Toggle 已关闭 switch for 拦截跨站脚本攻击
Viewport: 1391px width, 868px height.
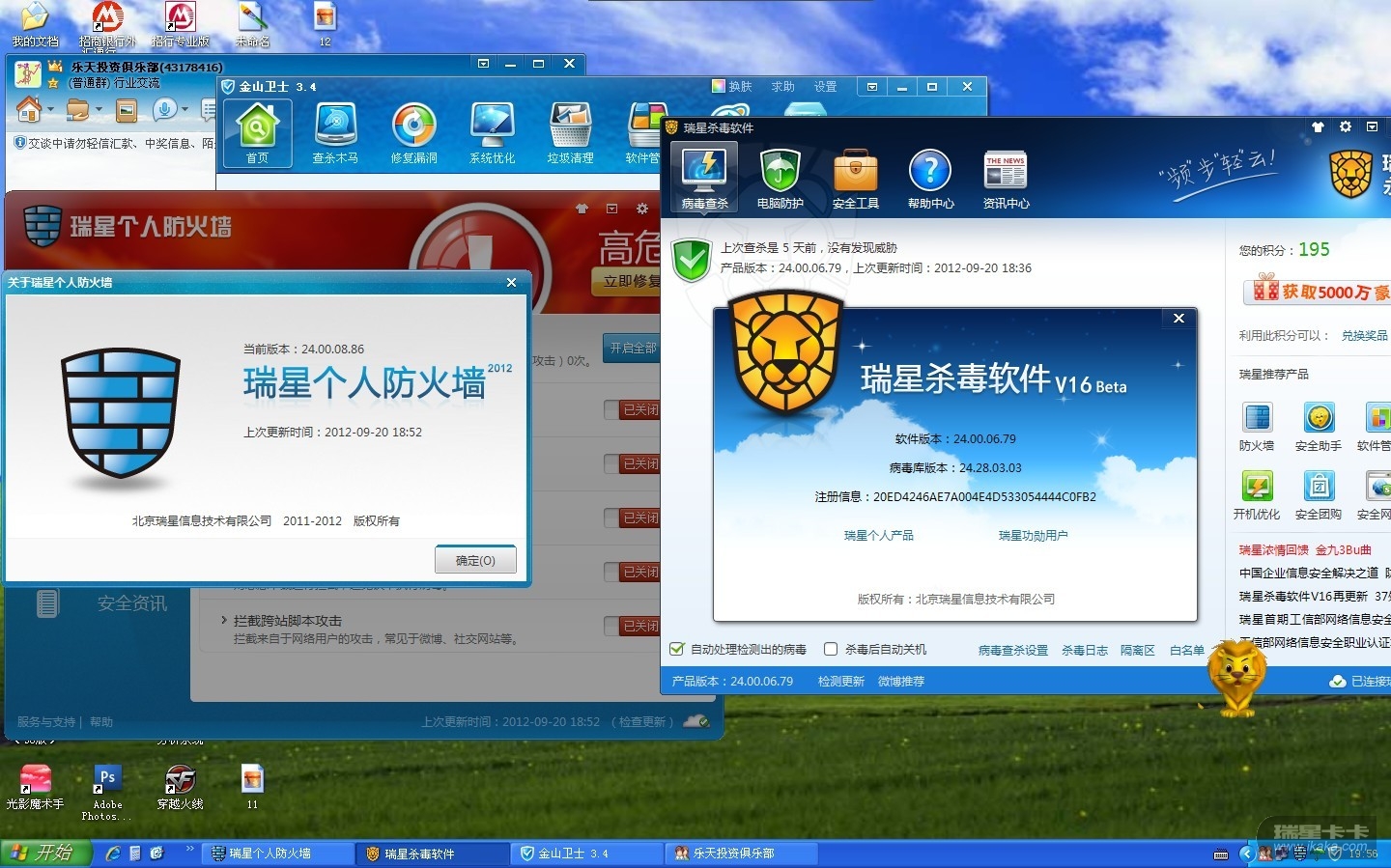tap(633, 626)
